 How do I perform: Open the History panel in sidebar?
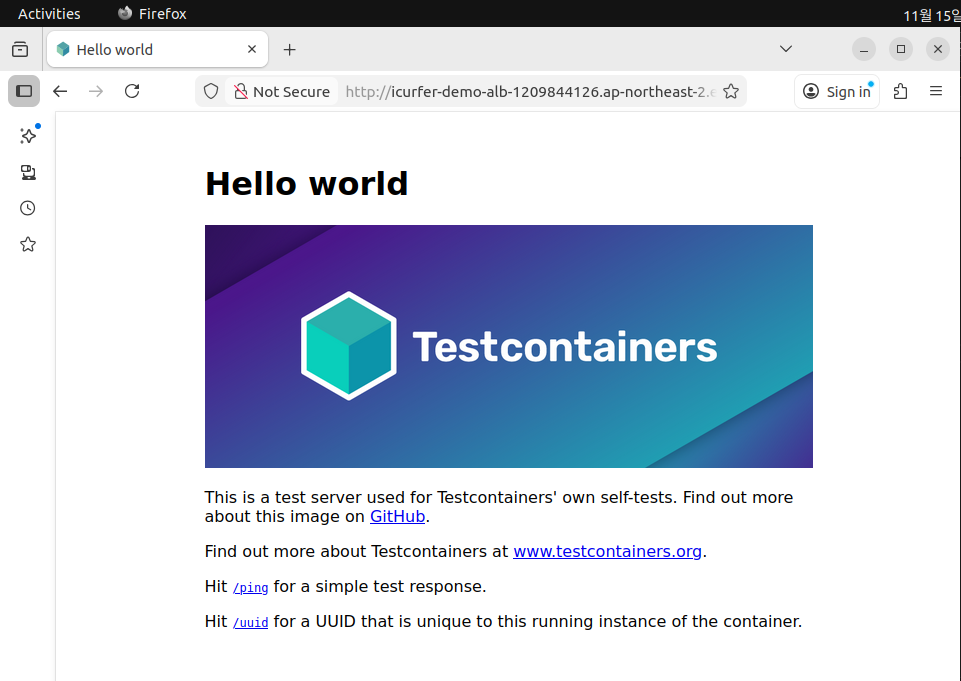28,208
